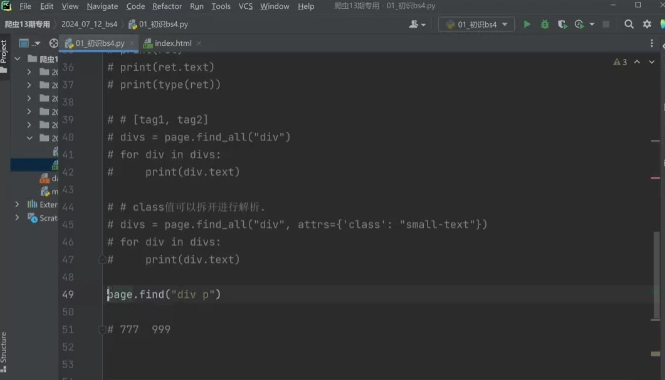Open the 01_初识bs4 run configuration dropdown
The width and height of the screenshot is (665, 380).
point(476,25)
